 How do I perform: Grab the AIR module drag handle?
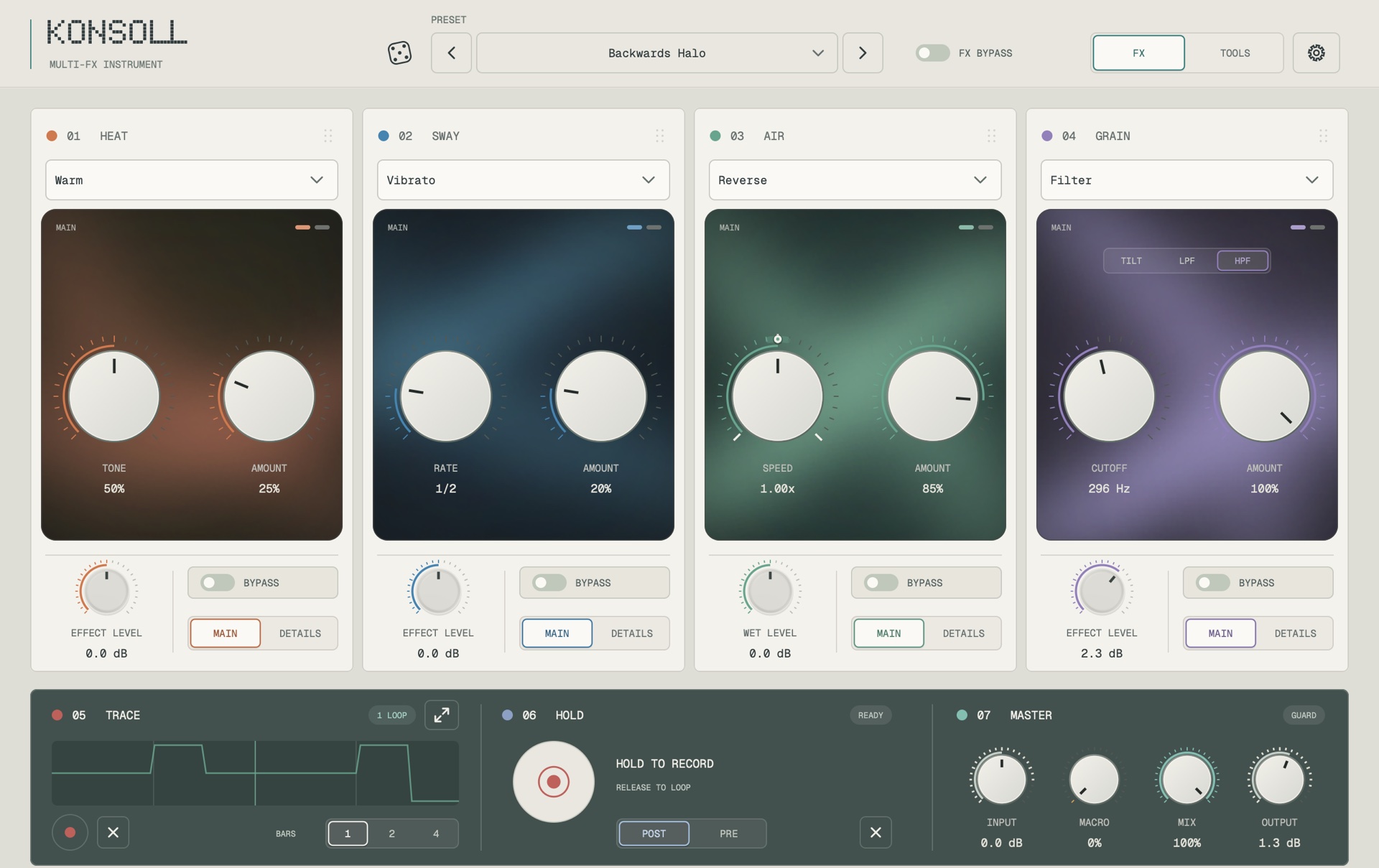[992, 136]
